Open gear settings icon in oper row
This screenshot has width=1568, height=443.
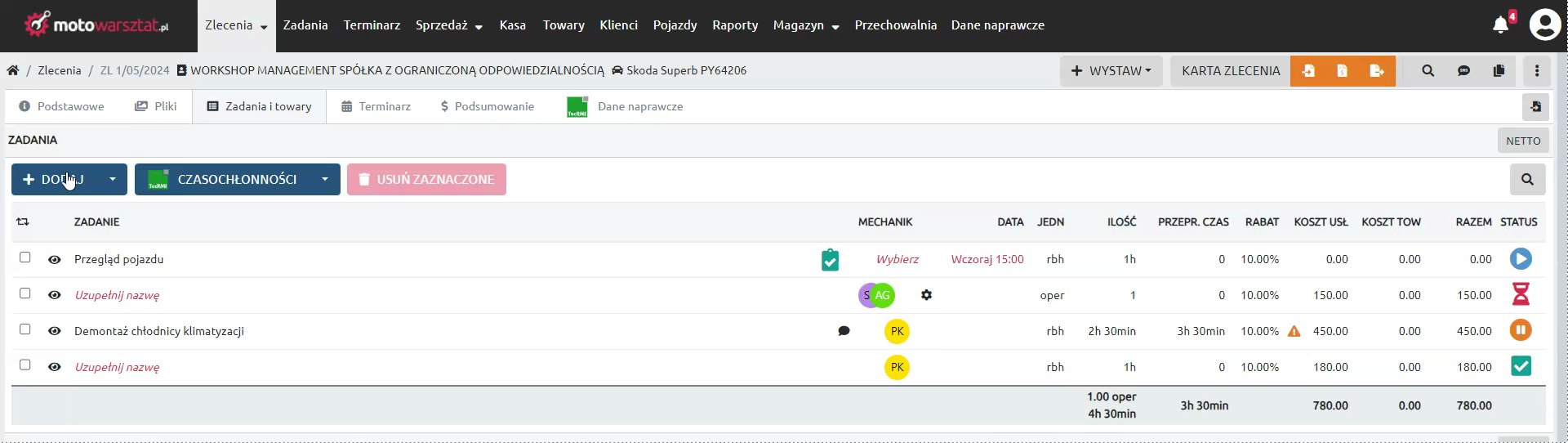(x=926, y=295)
